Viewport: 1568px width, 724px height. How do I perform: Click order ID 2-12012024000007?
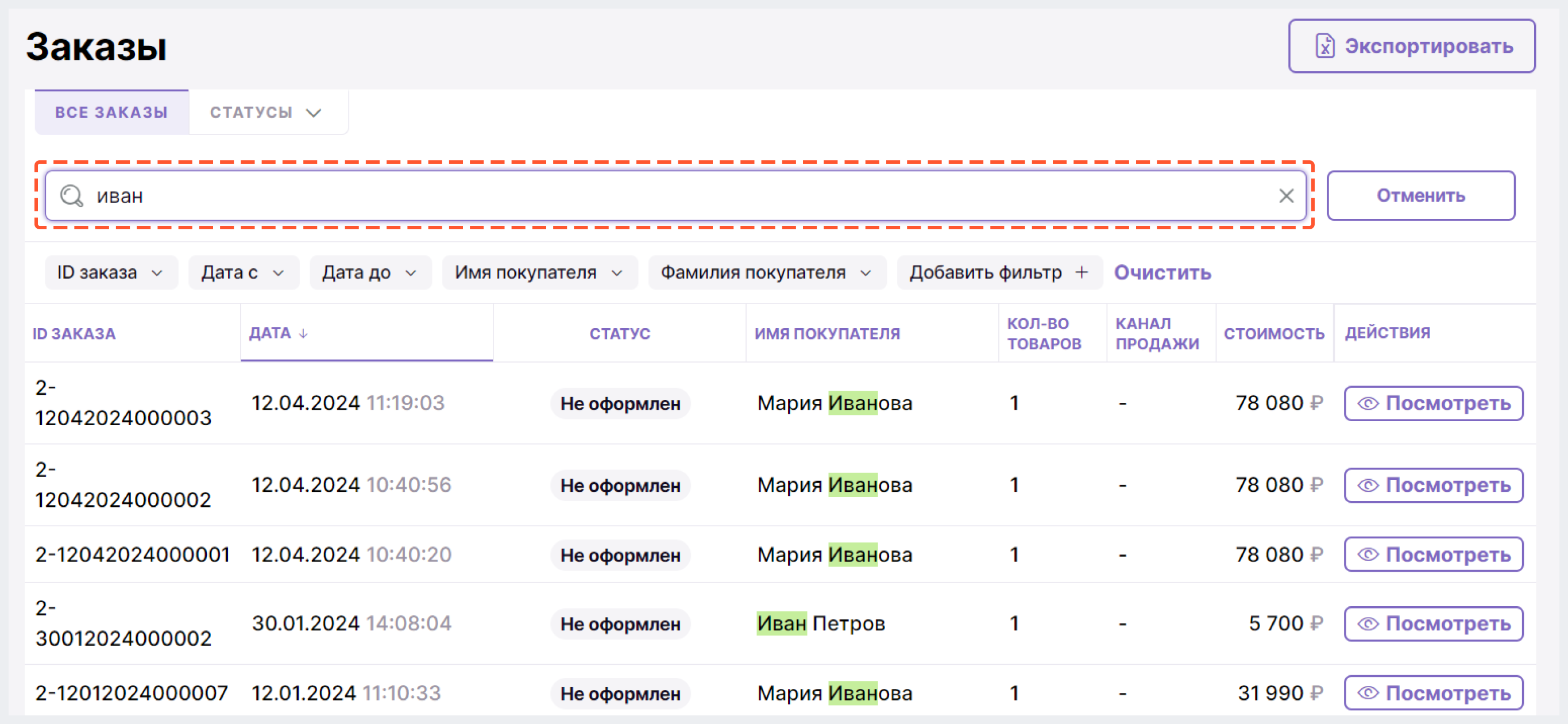tap(132, 694)
